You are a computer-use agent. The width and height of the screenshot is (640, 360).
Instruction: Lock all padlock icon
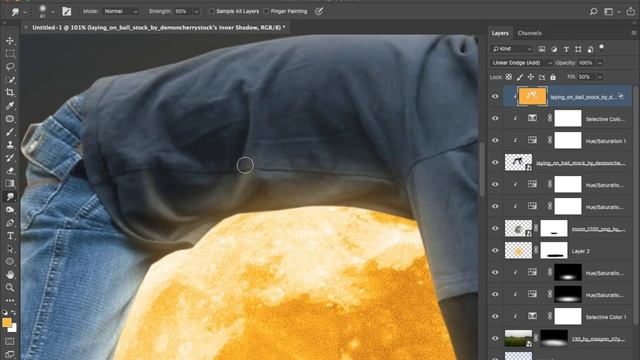[x=553, y=77]
